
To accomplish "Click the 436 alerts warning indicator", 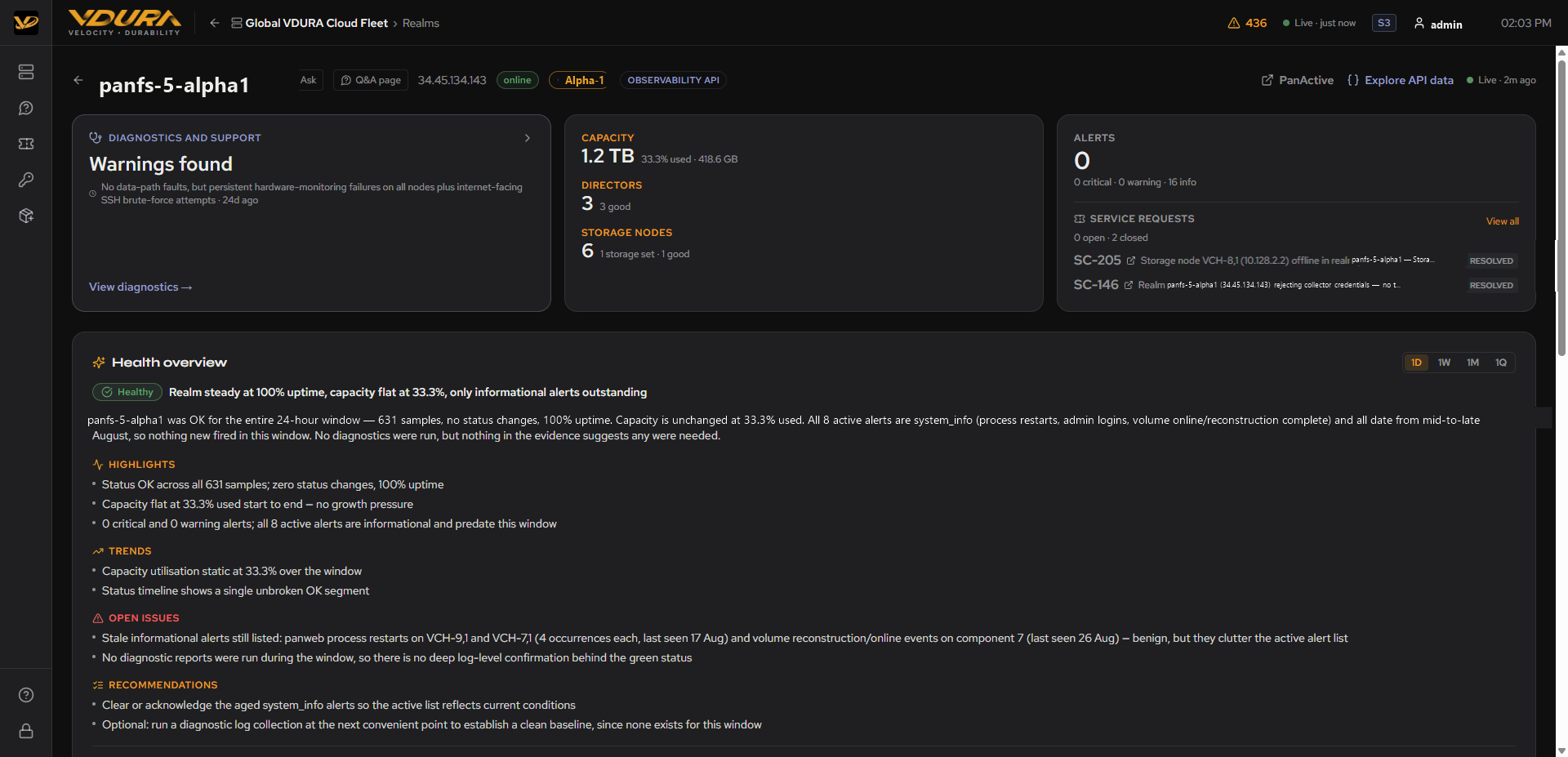I will [1247, 23].
